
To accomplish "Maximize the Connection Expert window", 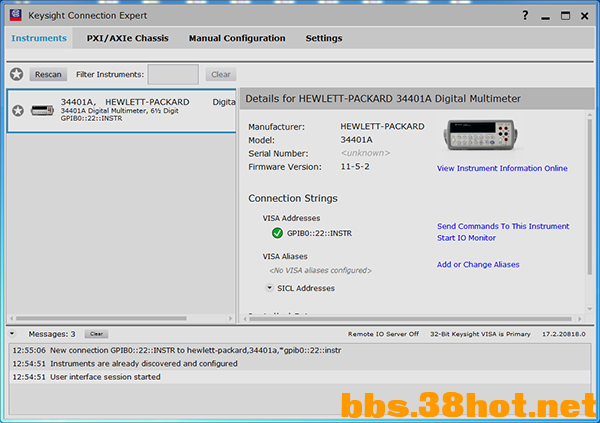I will (x=565, y=16).
